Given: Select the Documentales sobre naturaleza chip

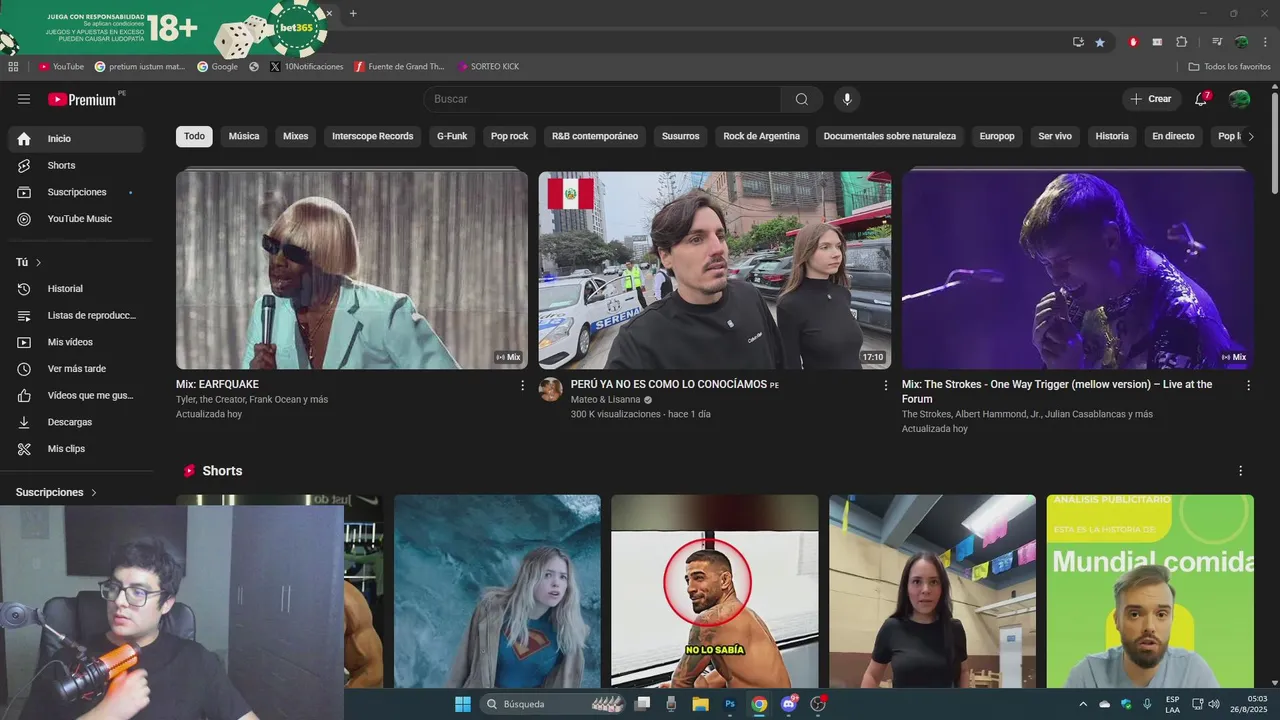Looking at the screenshot, I should pos(890,136).
